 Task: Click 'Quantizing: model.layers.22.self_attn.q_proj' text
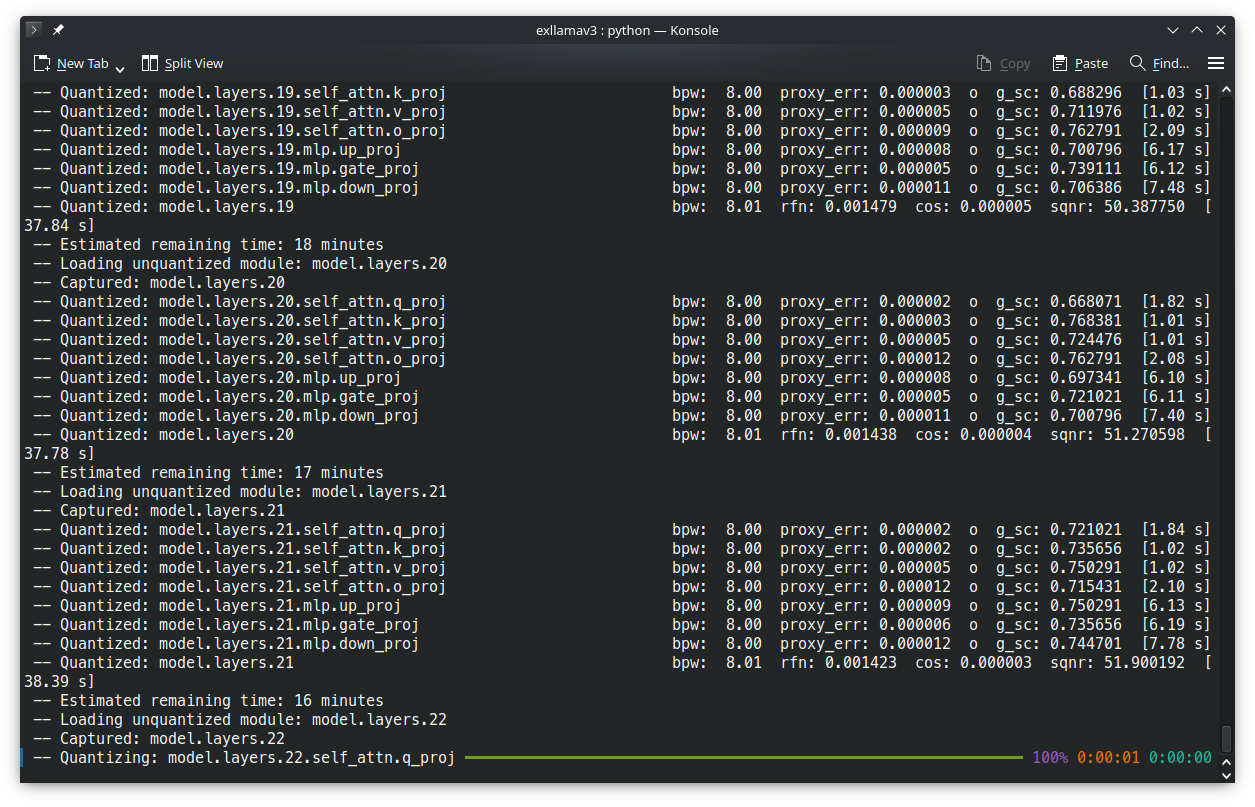pyautogui.click(x=257, y=758)
